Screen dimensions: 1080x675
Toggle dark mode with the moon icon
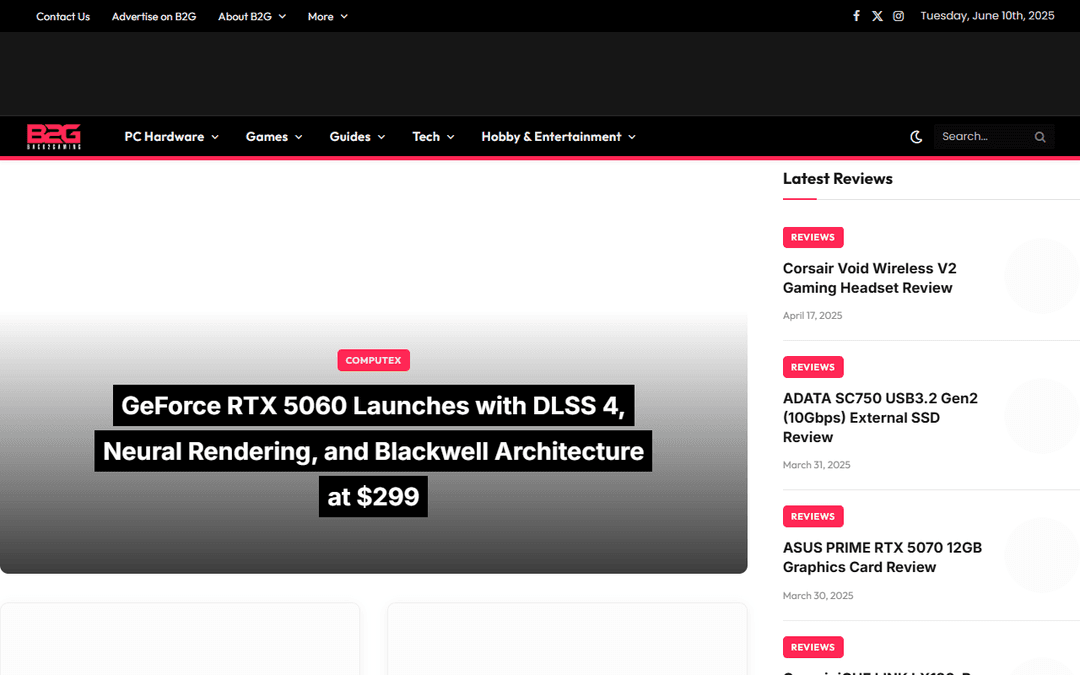point(915,136)
